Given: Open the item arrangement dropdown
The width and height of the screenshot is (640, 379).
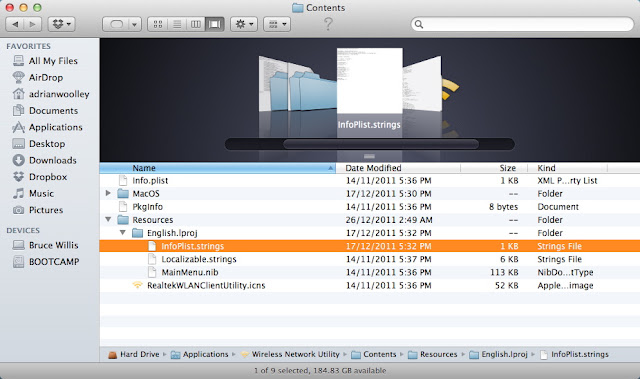Looking at the screenshot, I should (277, 24).
